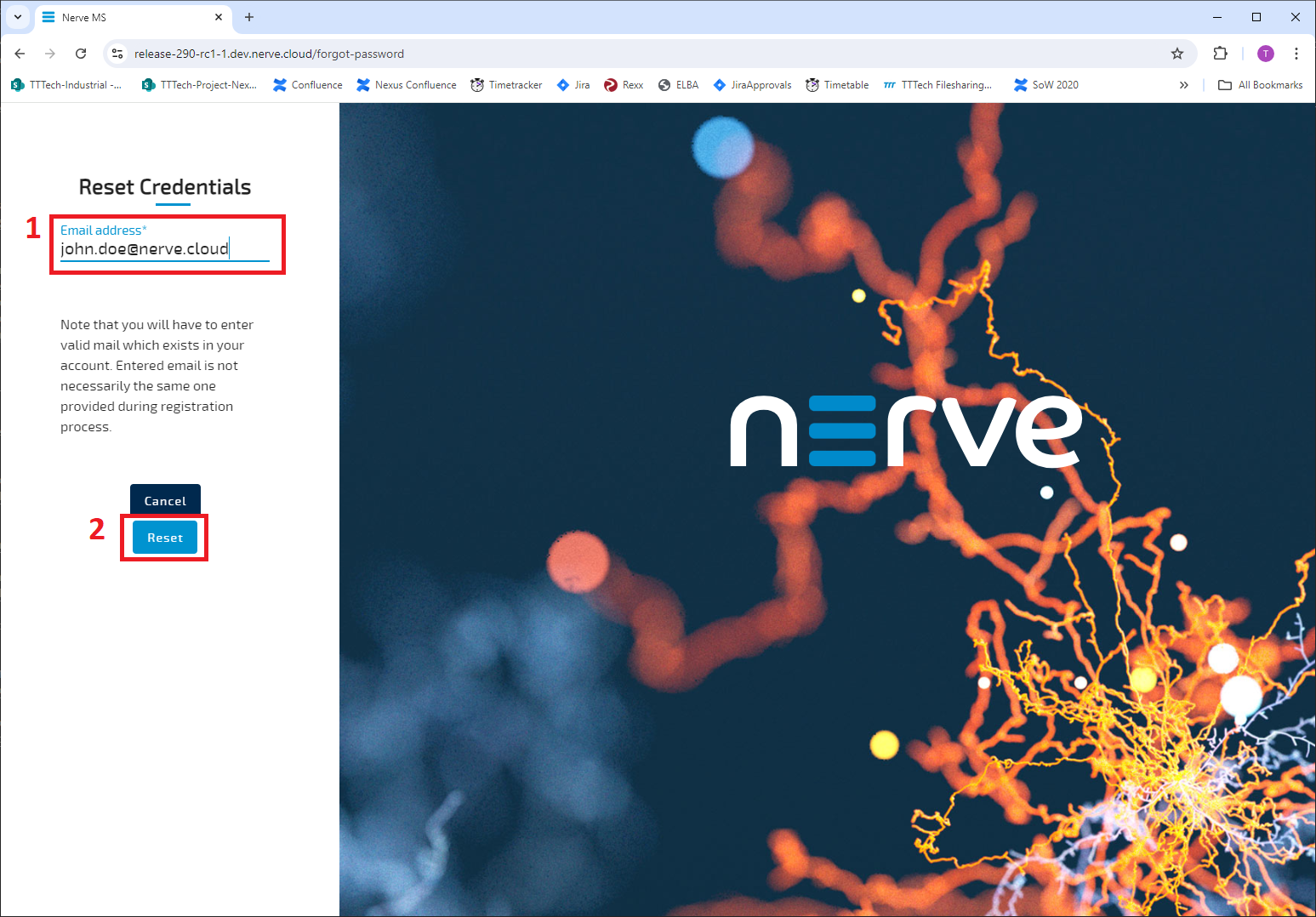1316x917 pixels.
Task: Open the Nexus Confluence bookmark
Action: [x=407, y=85]
